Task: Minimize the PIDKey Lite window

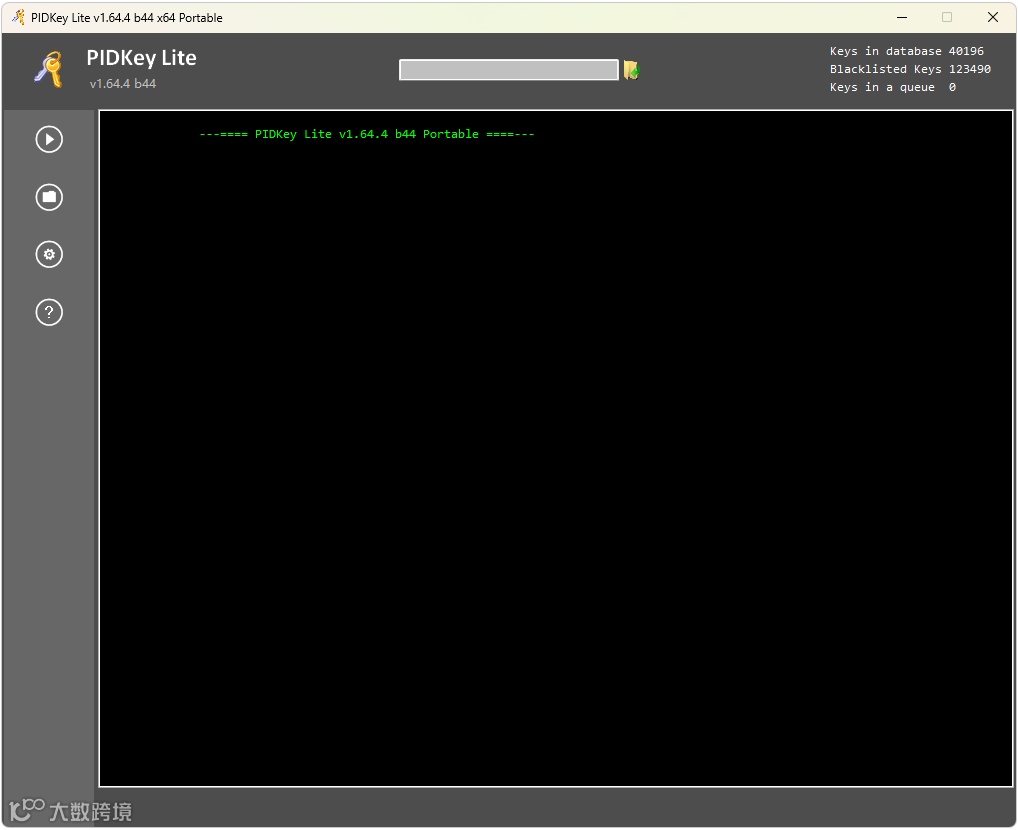Action: [x=902, y=18]
